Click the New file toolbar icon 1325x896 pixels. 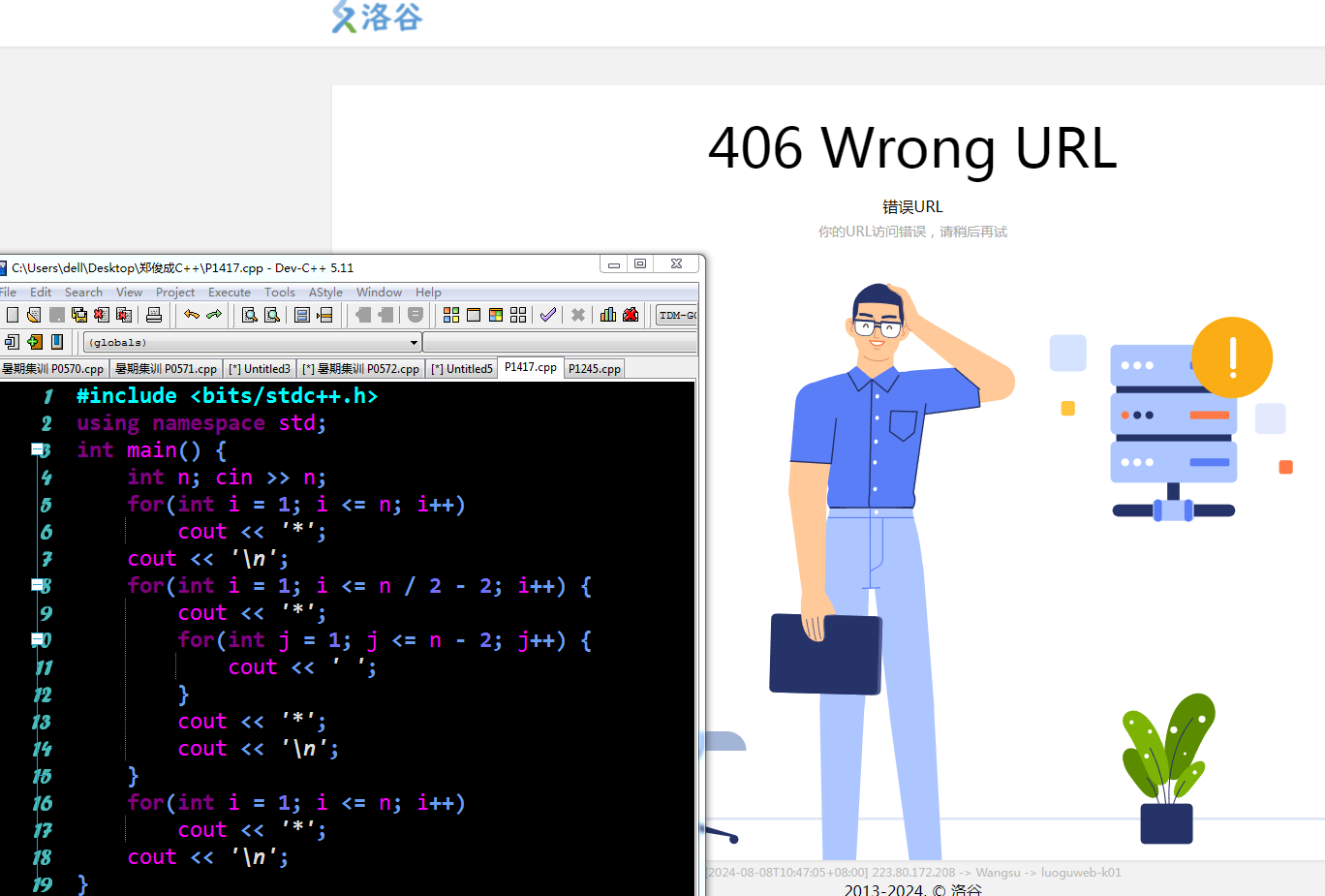[x=12, y=315]
